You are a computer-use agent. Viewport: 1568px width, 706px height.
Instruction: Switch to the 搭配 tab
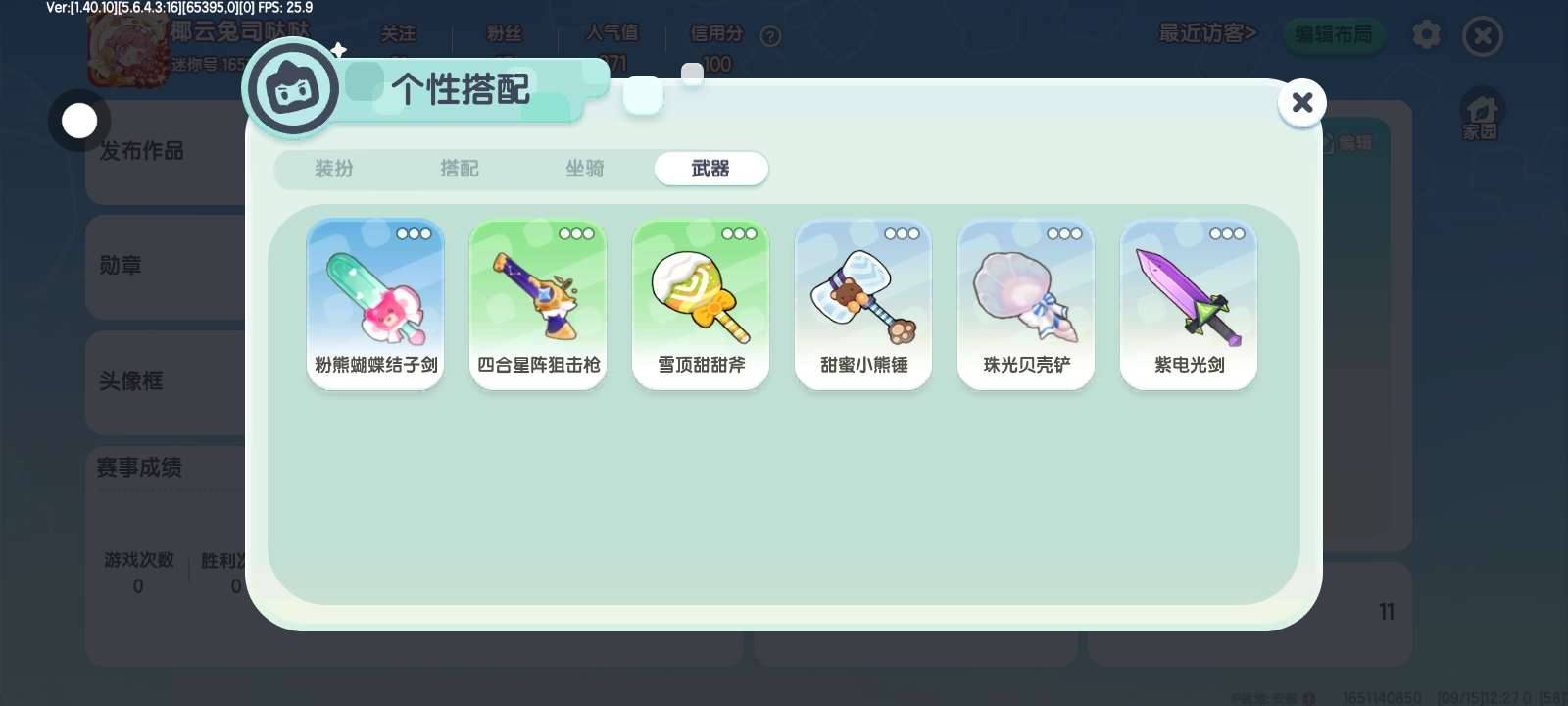(x=460, y=169)
